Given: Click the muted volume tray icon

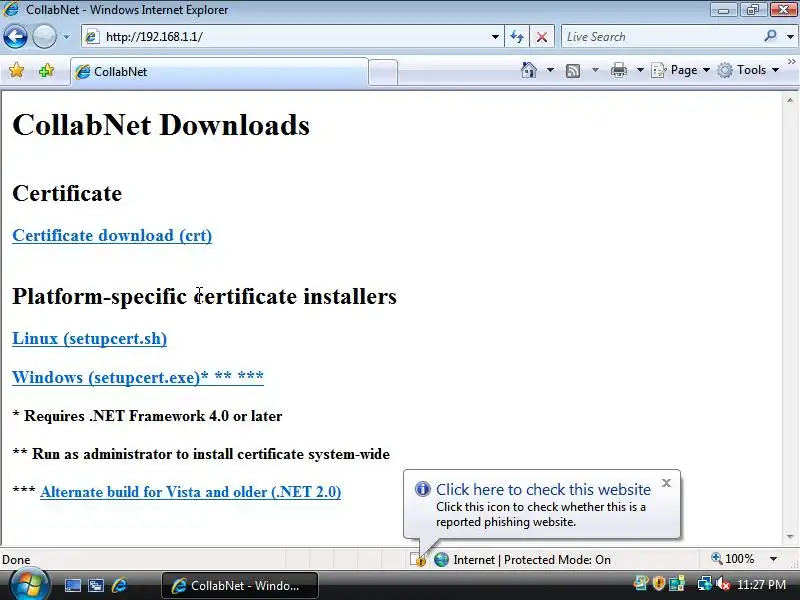Looking at the screenshot, I should tap(722, 583).
